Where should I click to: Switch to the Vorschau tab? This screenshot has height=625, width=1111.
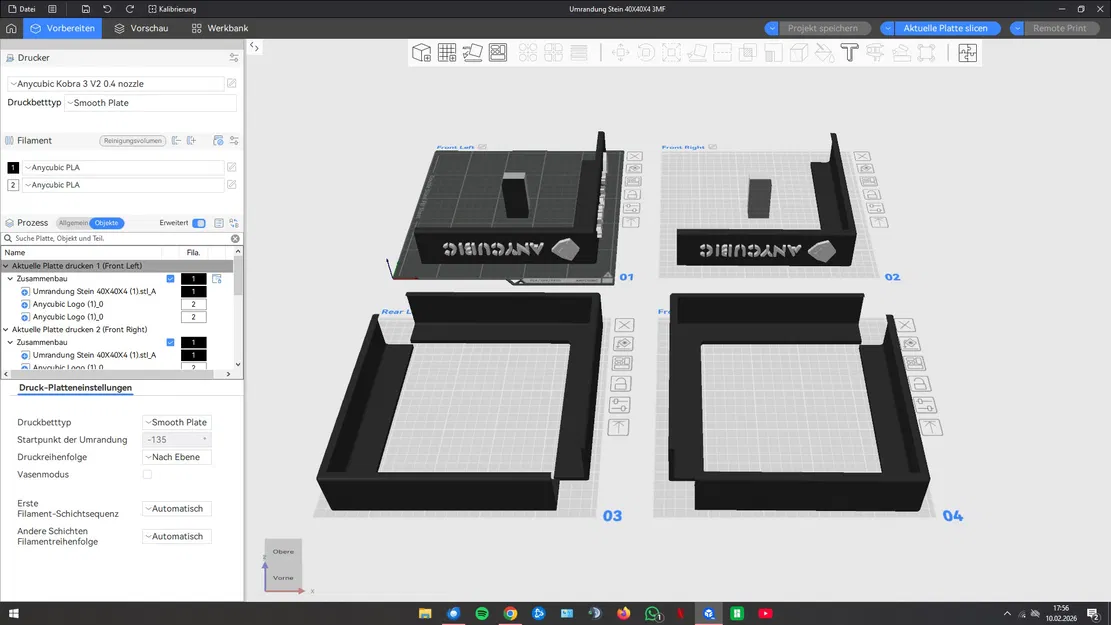pyautogui.click(x=141, y=28)
